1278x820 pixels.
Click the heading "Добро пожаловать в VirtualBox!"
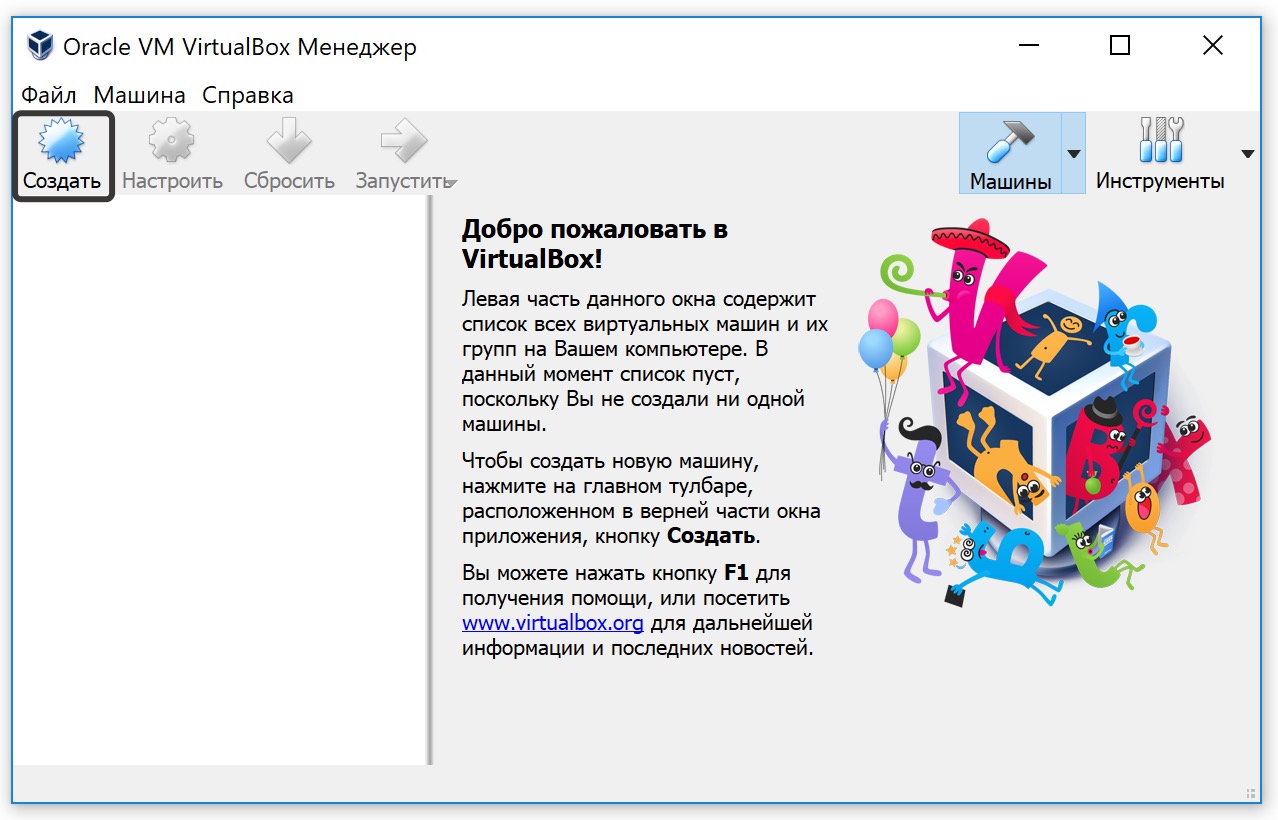tap(595, 244)
